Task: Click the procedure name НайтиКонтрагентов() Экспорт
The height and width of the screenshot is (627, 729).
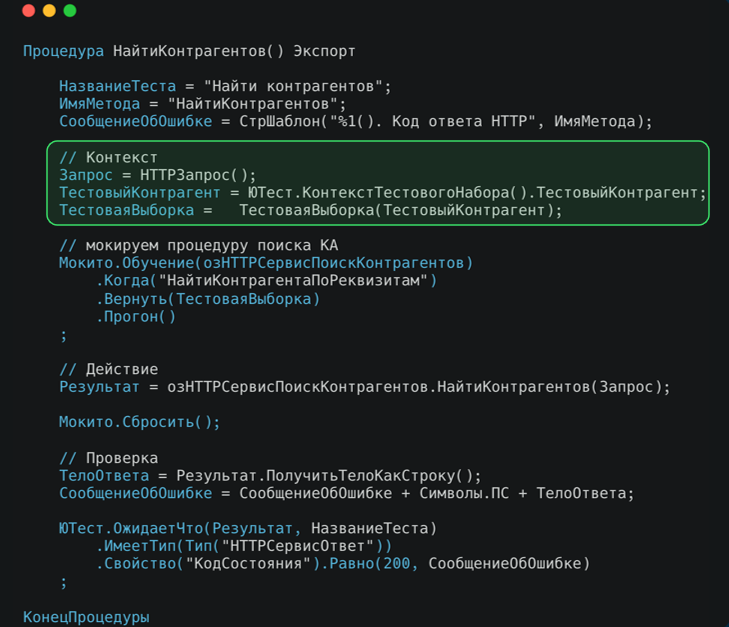Action: tap(234, 51)
